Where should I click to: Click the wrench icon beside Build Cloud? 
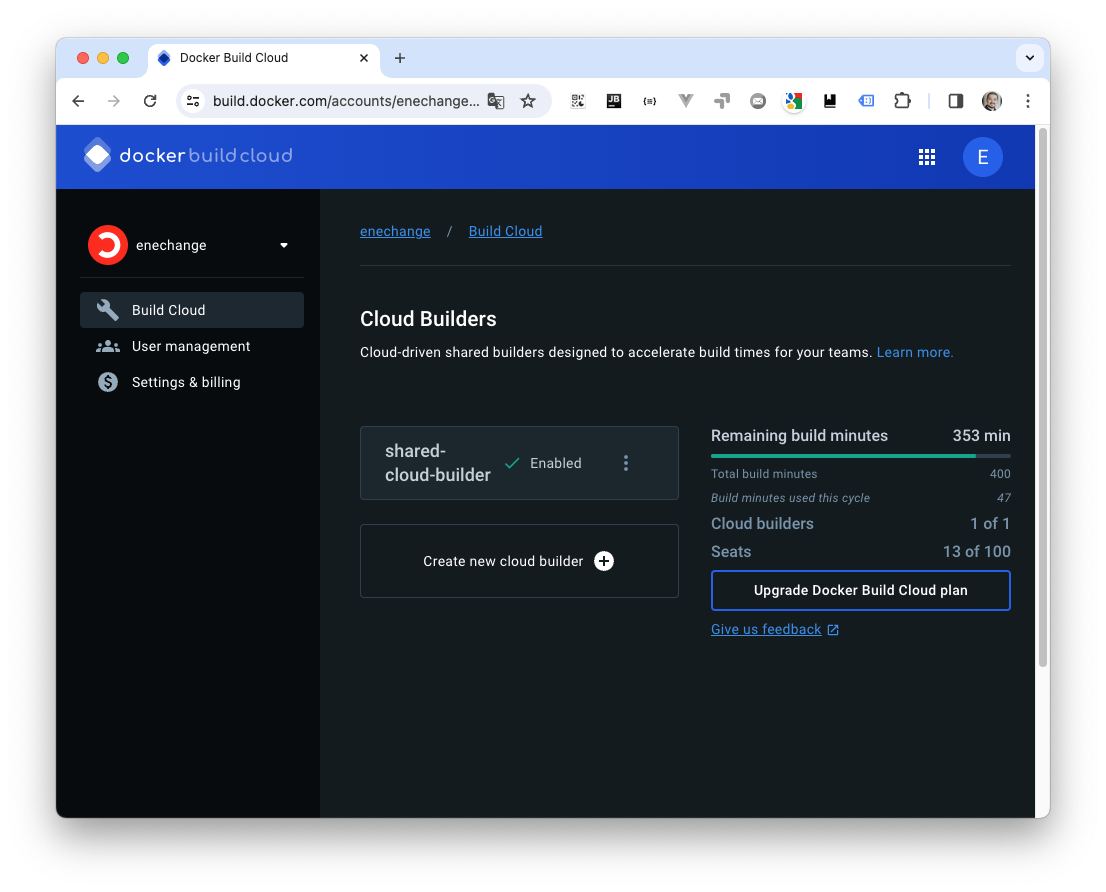(107, 310)
